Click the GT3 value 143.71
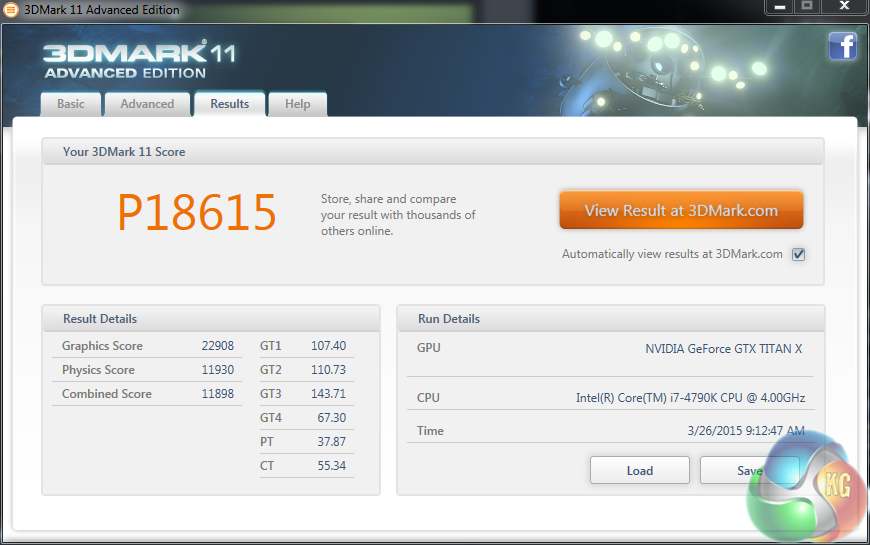The image size is (870, 545). click(x=328, y=393)
